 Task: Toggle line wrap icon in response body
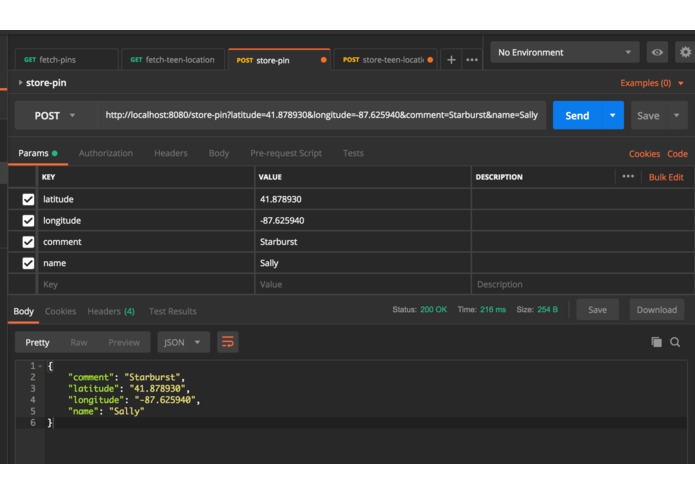click(228, 342)
